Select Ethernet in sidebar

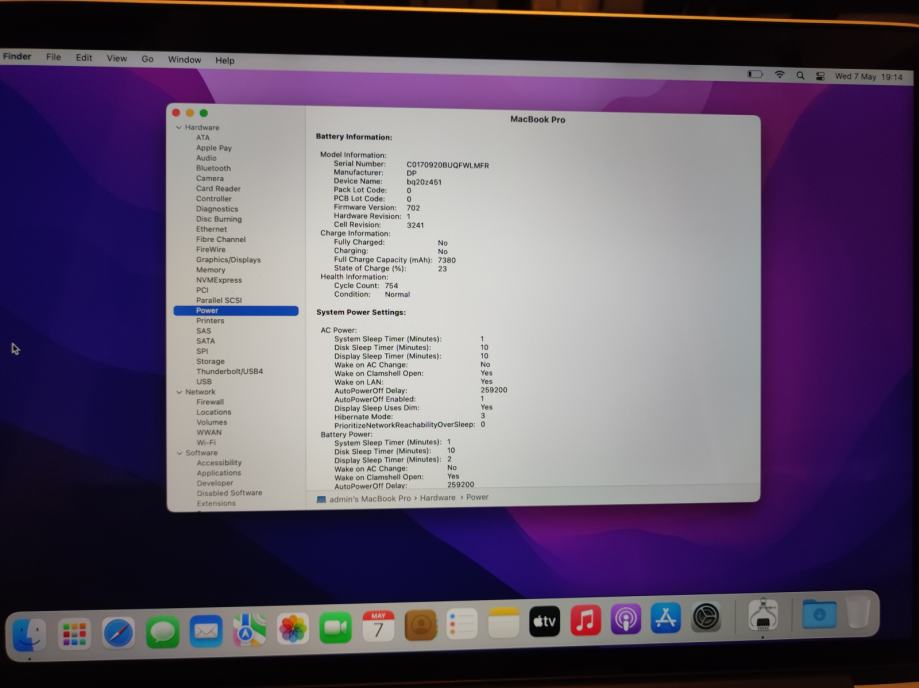click(x=211, y=229)
